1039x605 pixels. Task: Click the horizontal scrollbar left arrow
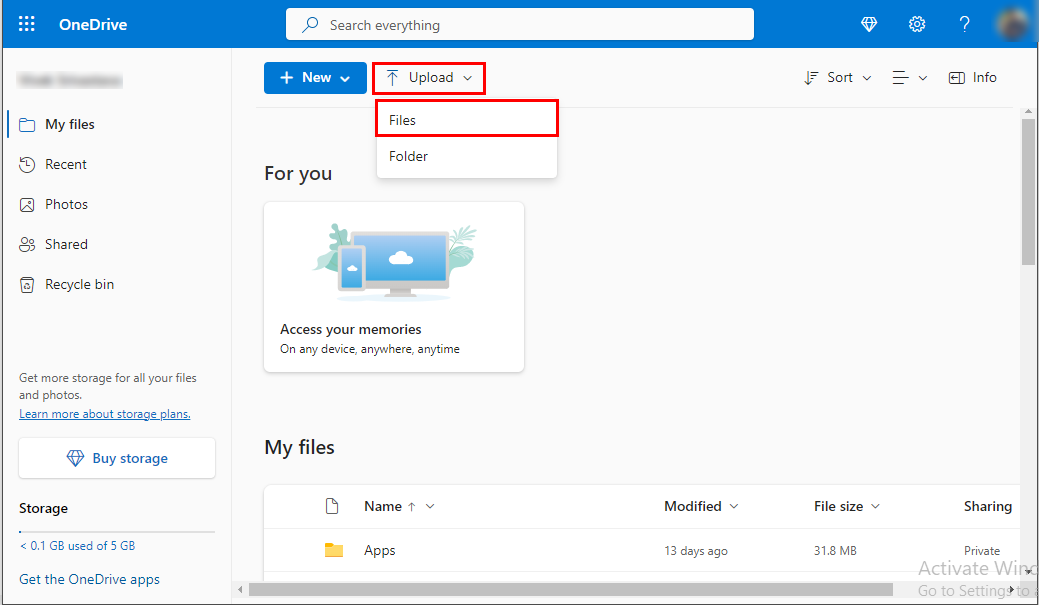[x=240, y=589]
